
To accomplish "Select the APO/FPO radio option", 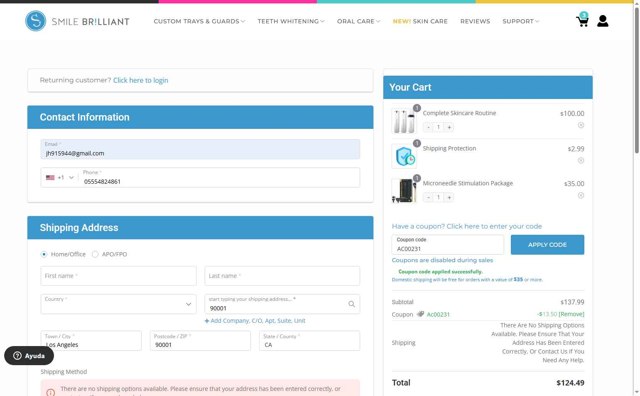I will [x=95, y=254].
